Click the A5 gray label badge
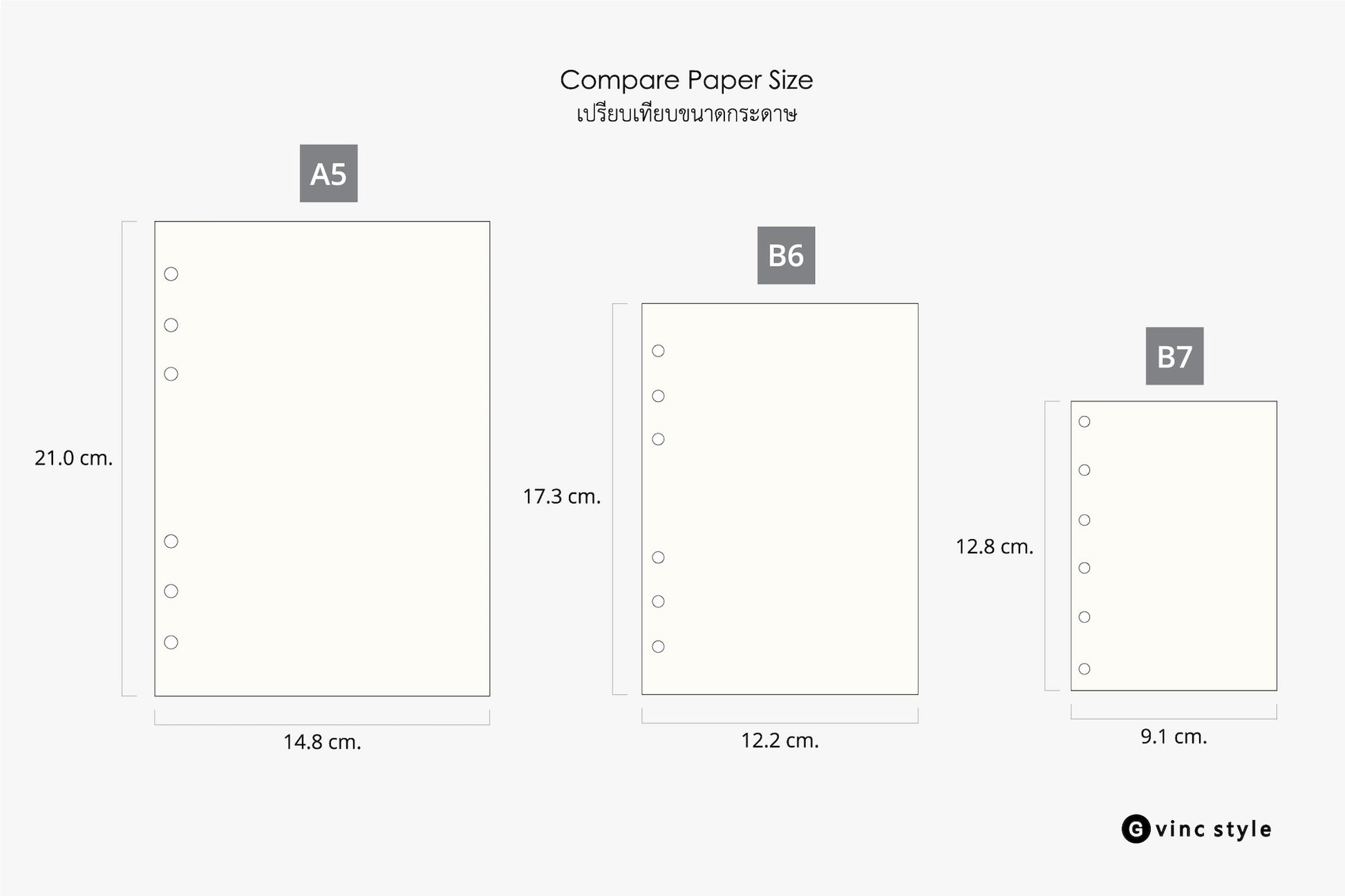This screenshot has height=896, width=1345. click(328, 173)
